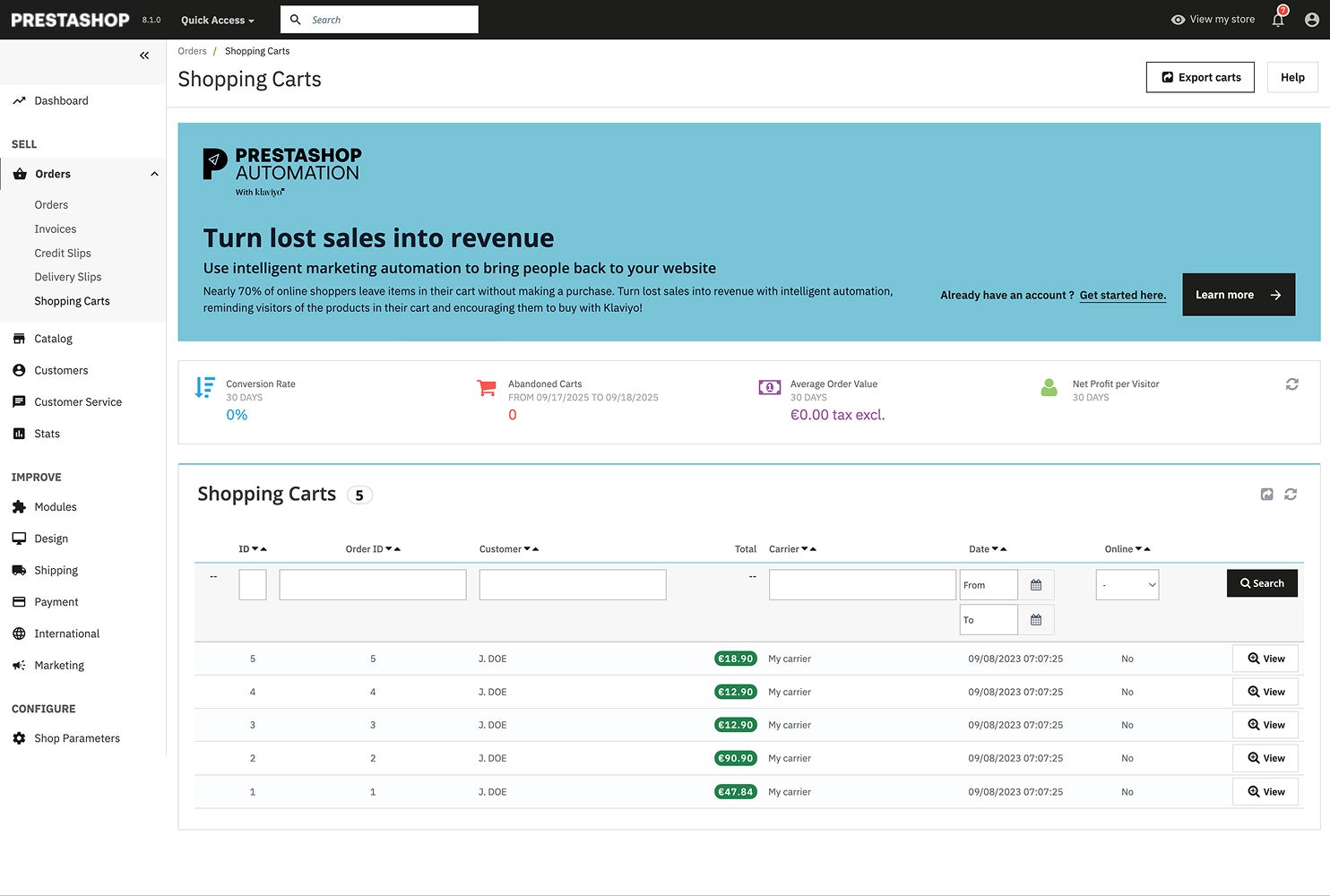Click View my store eye icon
Viewport: 1330px width, 896px height.
(1178, 20)
